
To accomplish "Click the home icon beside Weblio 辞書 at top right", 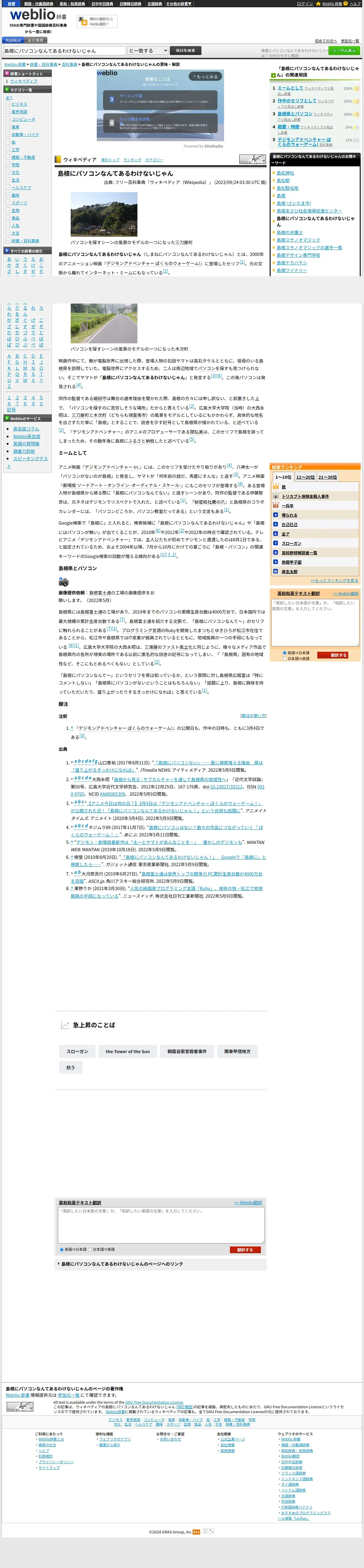I will coord(318,4).
